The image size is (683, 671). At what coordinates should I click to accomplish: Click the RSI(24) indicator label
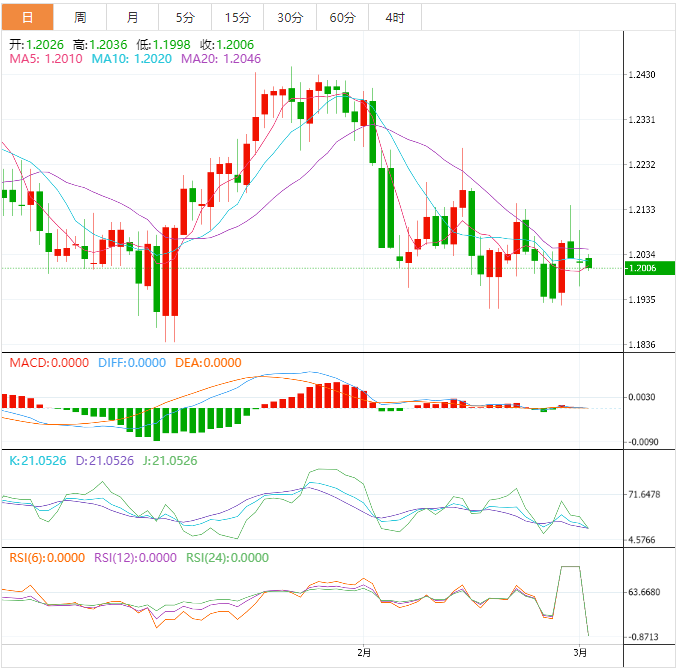(226, 558)
